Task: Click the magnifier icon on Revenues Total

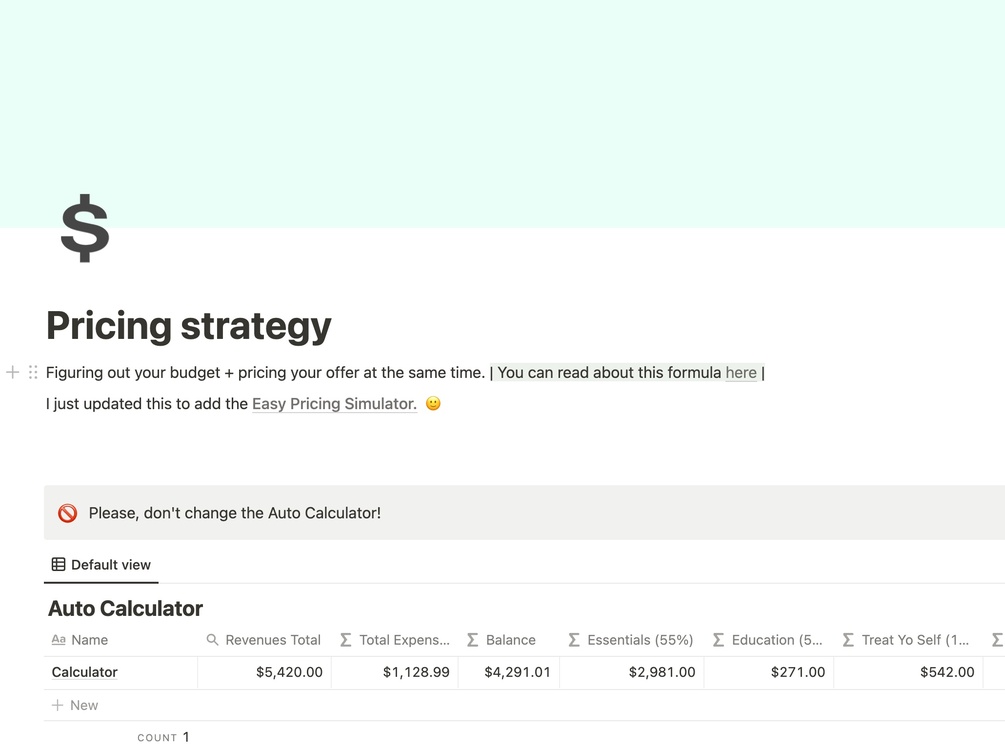Action: pyautogui.click(x=212, y=640)
